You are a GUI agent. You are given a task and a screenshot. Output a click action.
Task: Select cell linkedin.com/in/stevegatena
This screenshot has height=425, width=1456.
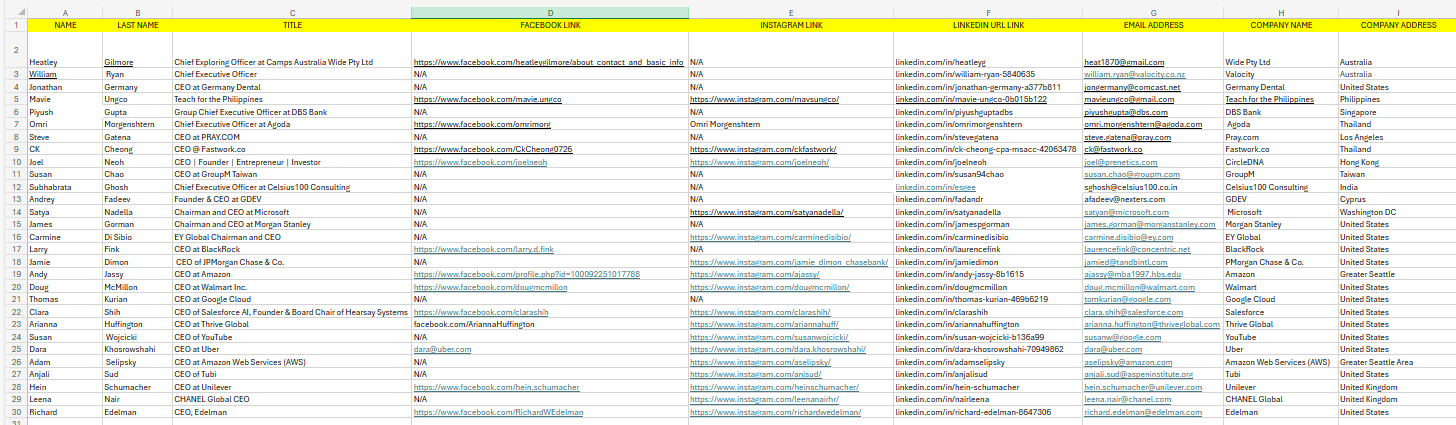988,137
